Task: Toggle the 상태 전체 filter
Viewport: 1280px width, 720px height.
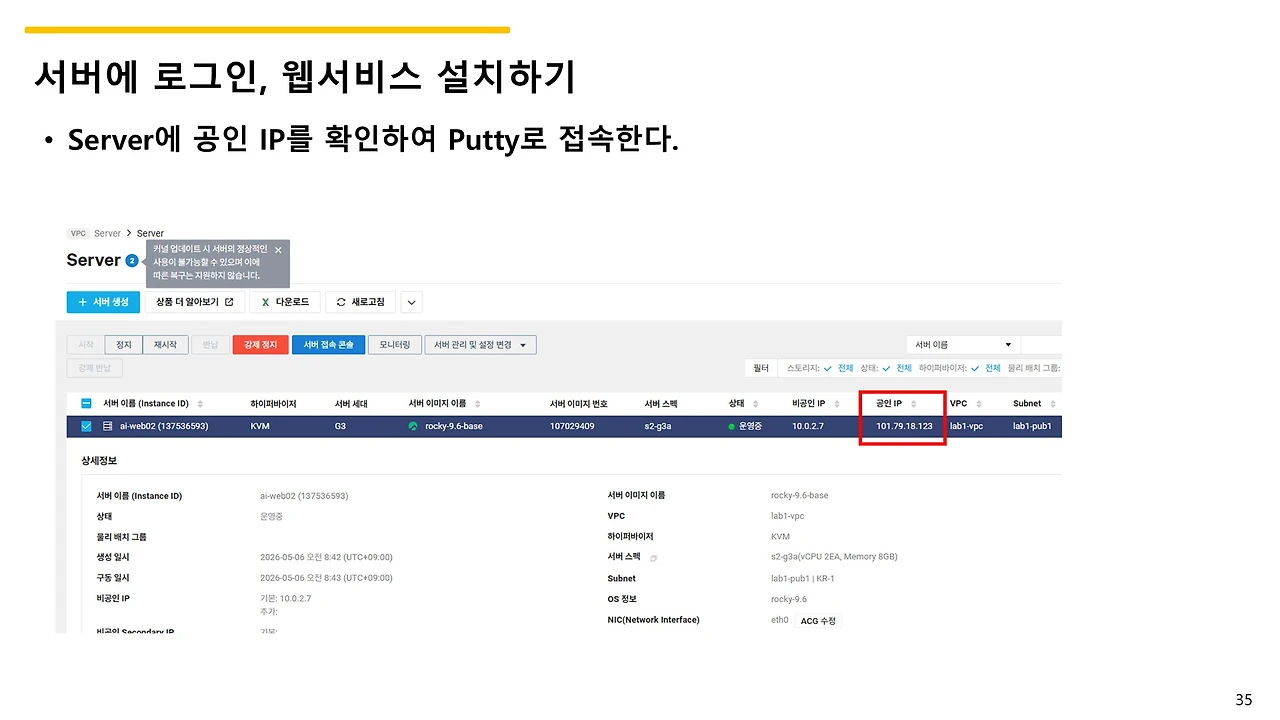Action: tap(897, 368)
